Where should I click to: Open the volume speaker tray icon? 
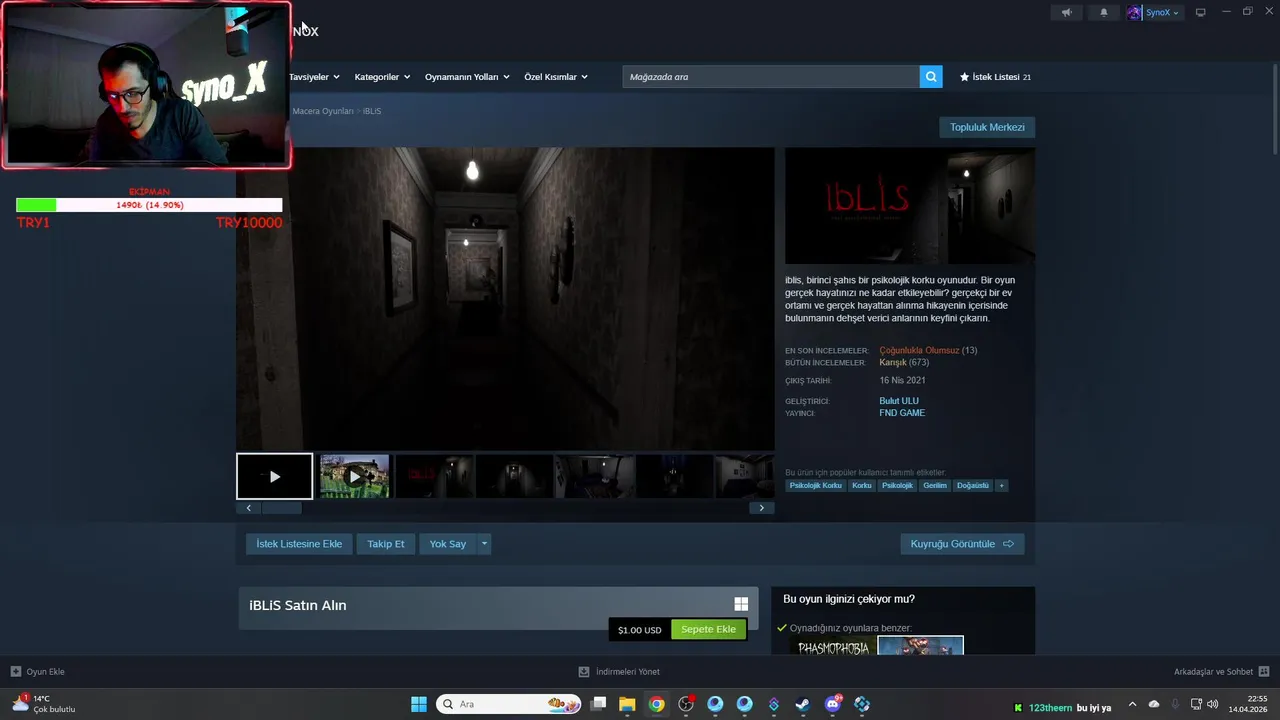tap(1212, 705)
